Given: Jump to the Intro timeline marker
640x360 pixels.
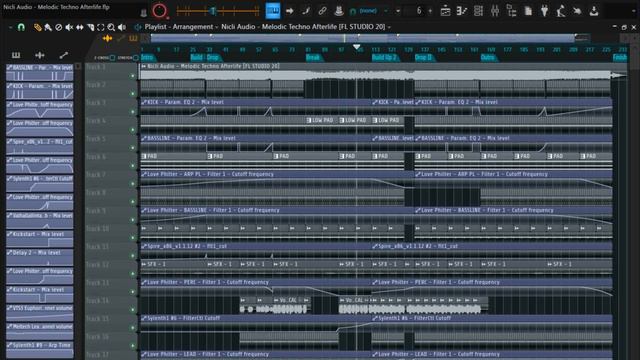Looking at the screenshot, I should (147, 58).
